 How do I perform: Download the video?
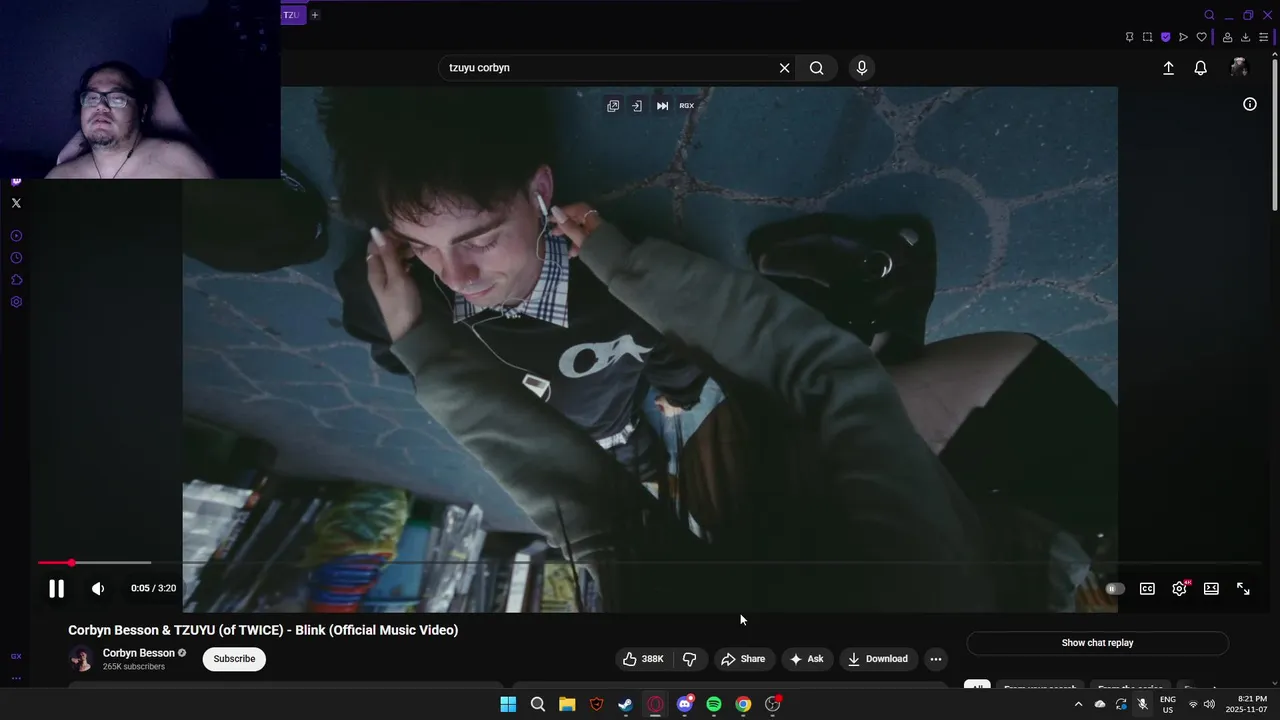pyautogui.click(x=877, y=659)
